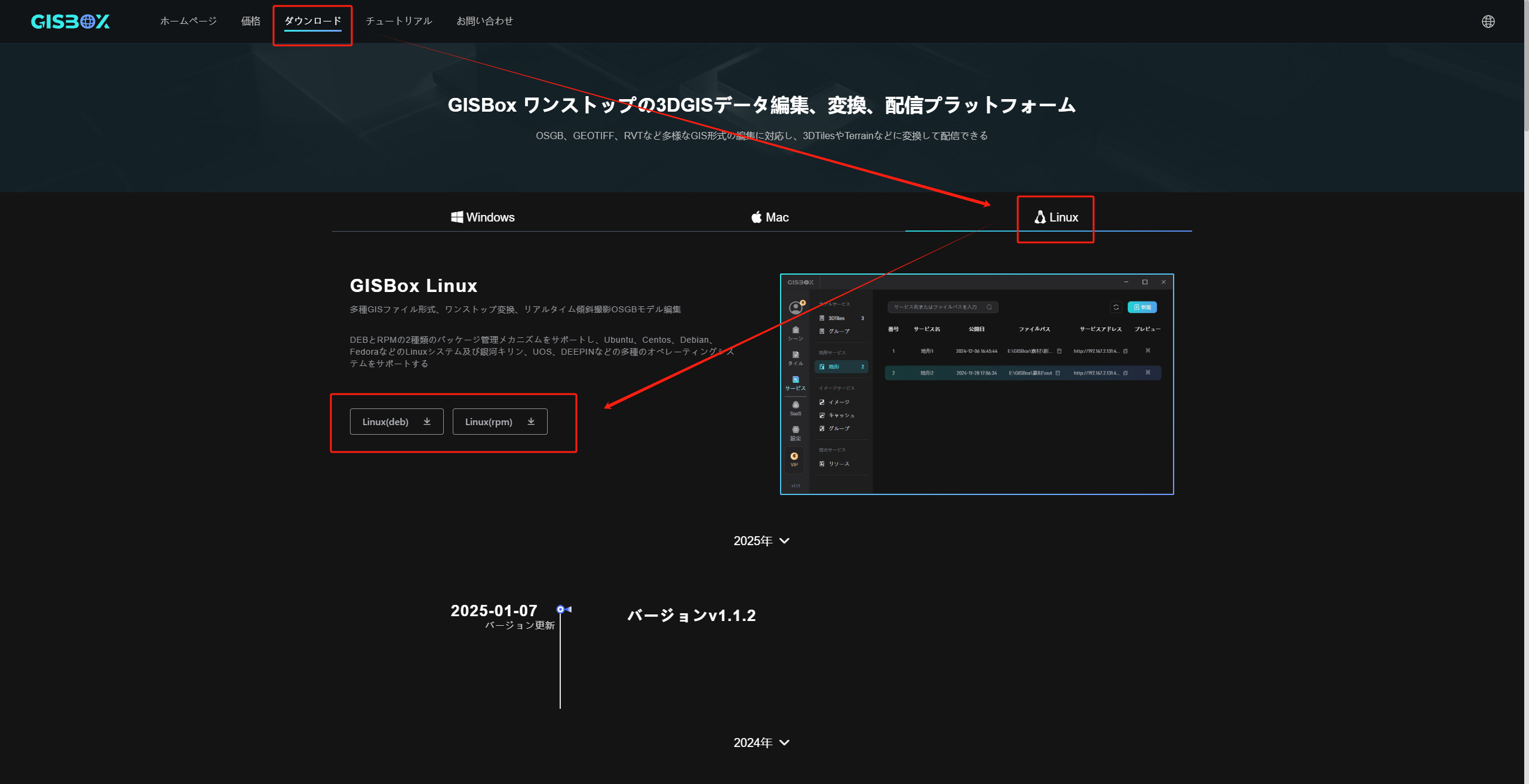
Task: Download the Linux(rpm) package
Action: [x=500, y=422]
